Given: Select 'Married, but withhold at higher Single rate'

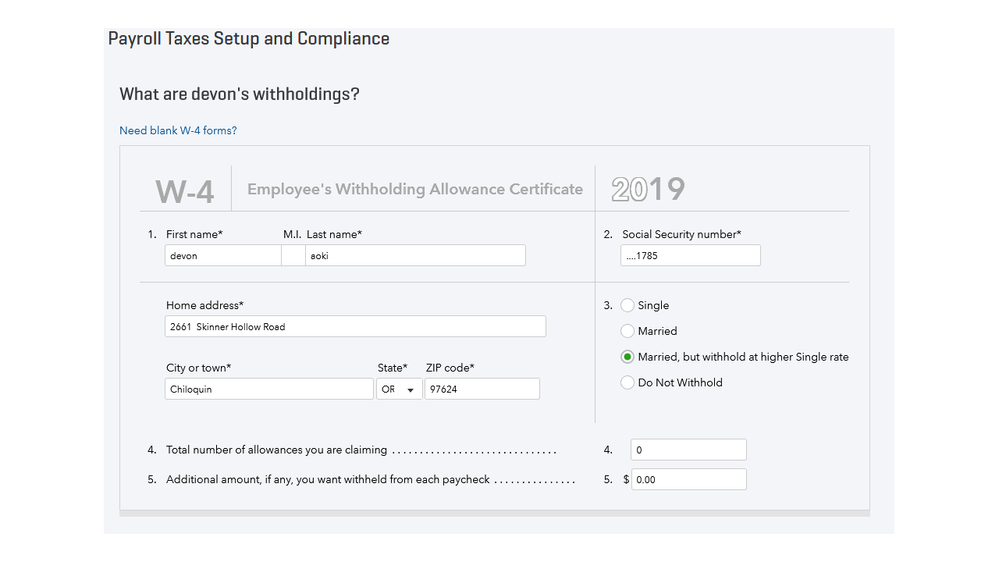Looking at the screenshot, I should [628, 357].
